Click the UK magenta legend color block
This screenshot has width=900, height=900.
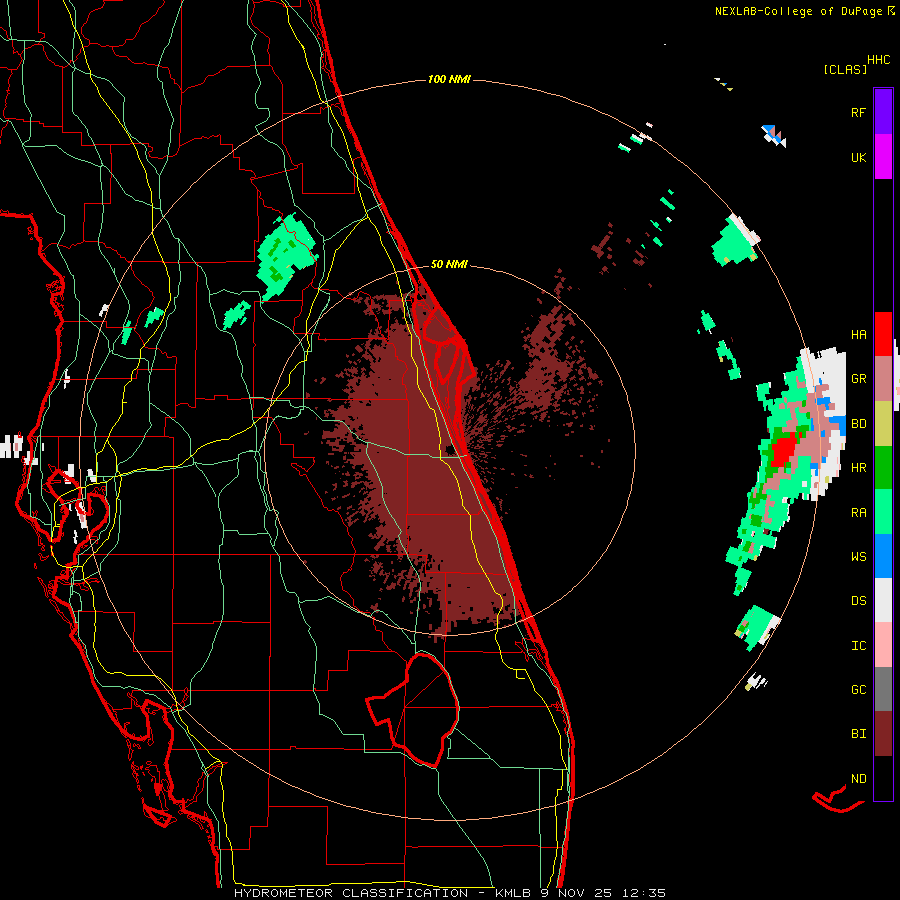(x=883, y=157)
